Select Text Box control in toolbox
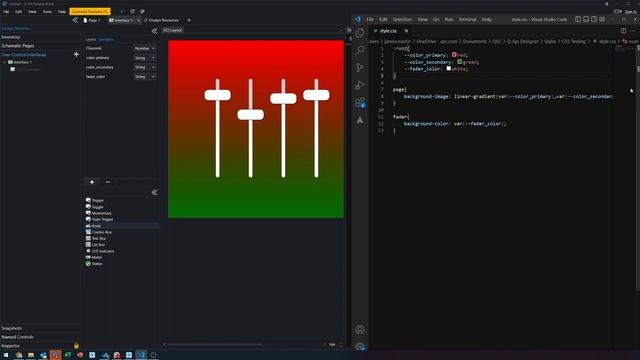This screenshot has width=640, height=360. tap(96, 238)
